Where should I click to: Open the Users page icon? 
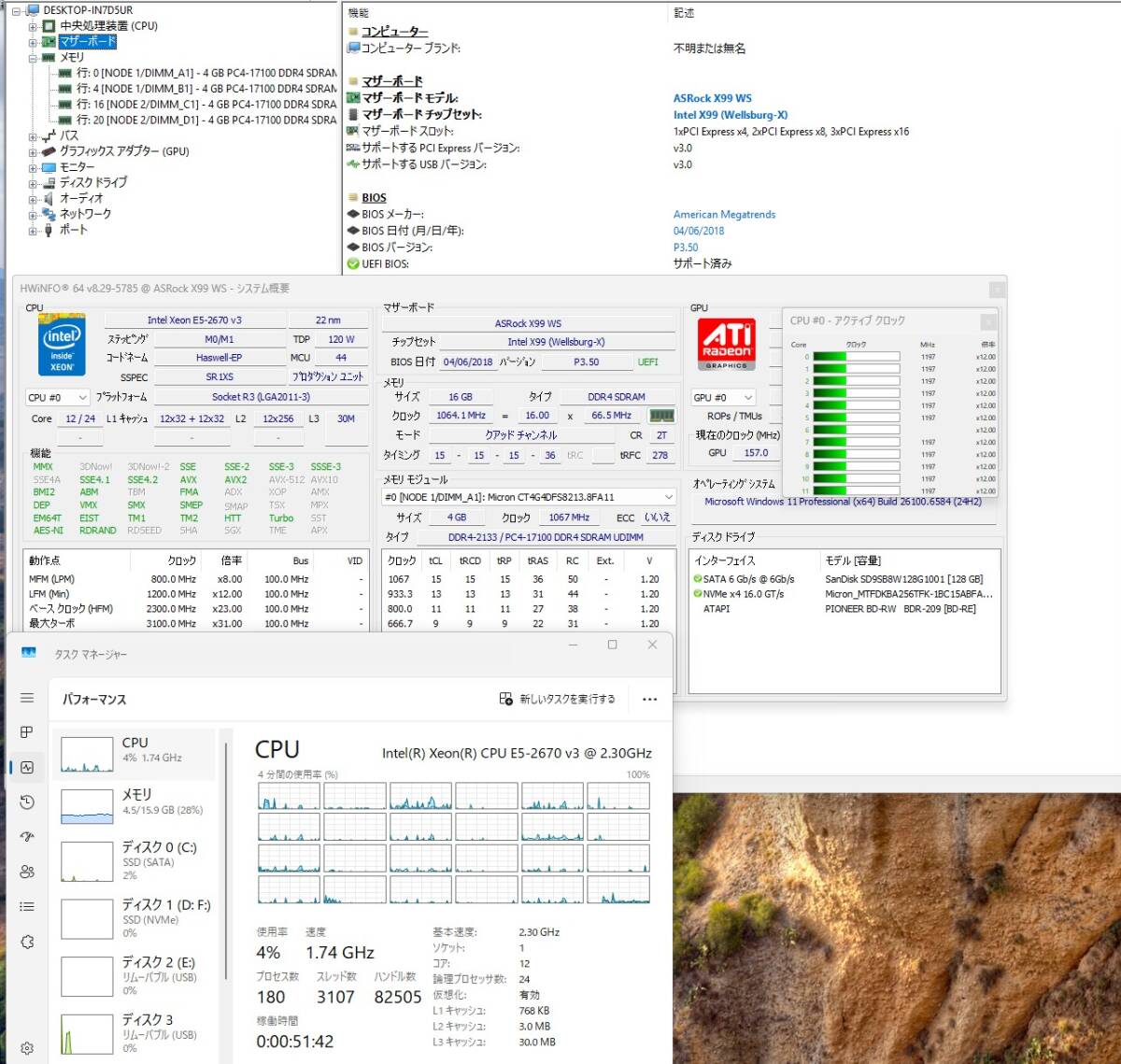click(27, 872)
